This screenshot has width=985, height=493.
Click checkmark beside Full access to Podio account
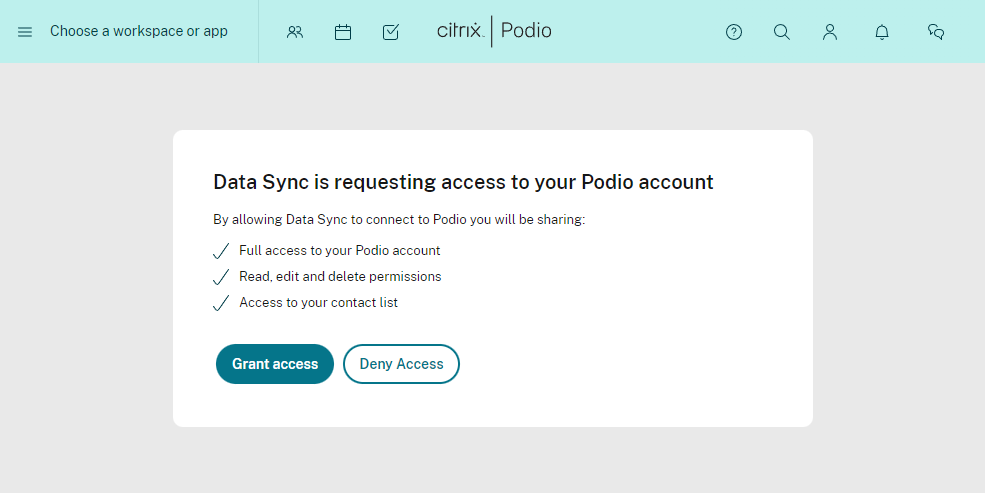[x=221, y=251]
